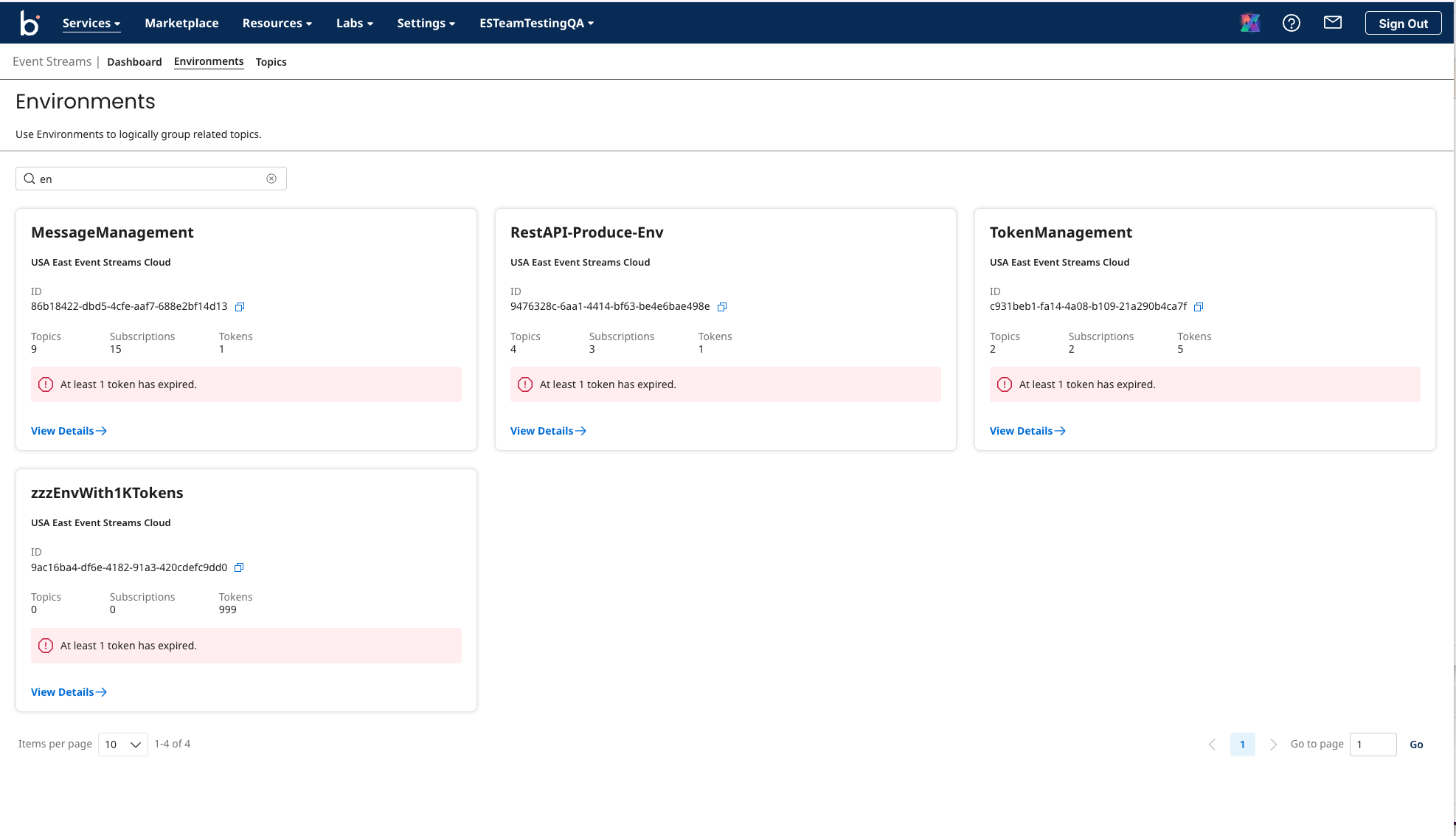1456x836 pixels.
Task: Click the Go to page input field
Action: [1373, 745]
